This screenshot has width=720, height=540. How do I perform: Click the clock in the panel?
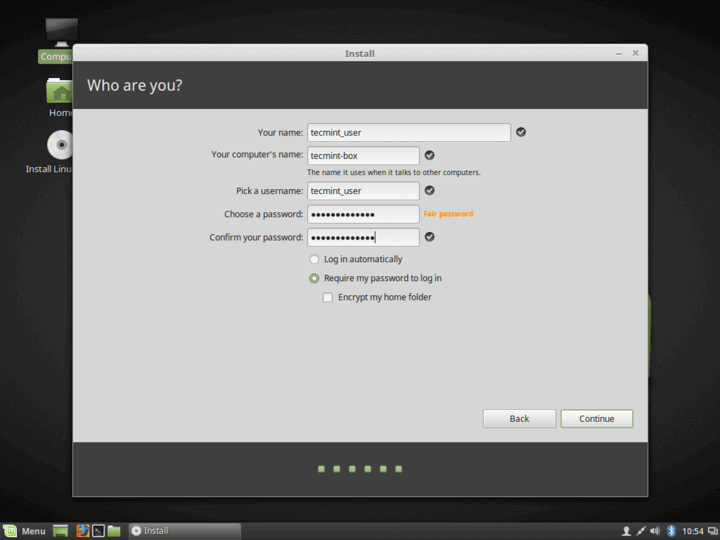point(692,531)
